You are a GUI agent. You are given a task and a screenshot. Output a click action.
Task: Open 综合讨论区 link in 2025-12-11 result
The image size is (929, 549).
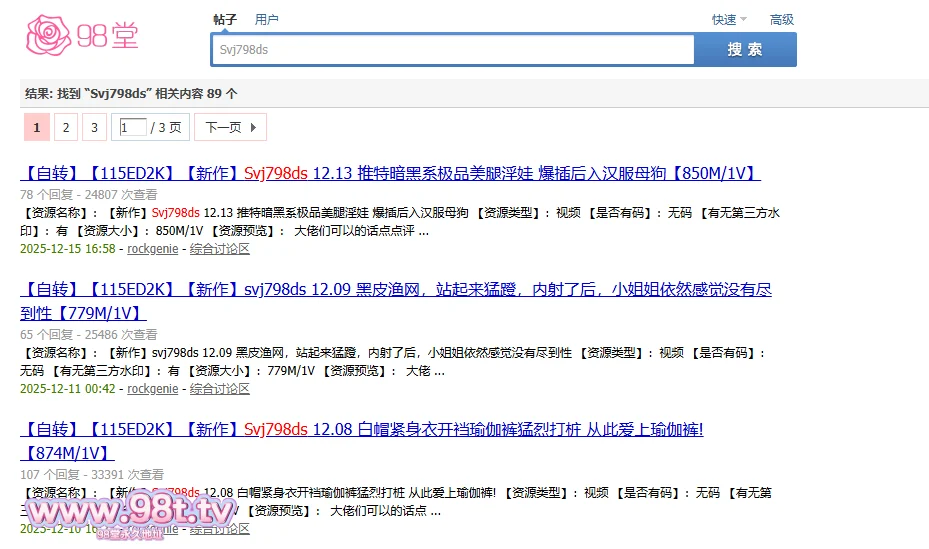pyautogui.click(x=220, y=389)
